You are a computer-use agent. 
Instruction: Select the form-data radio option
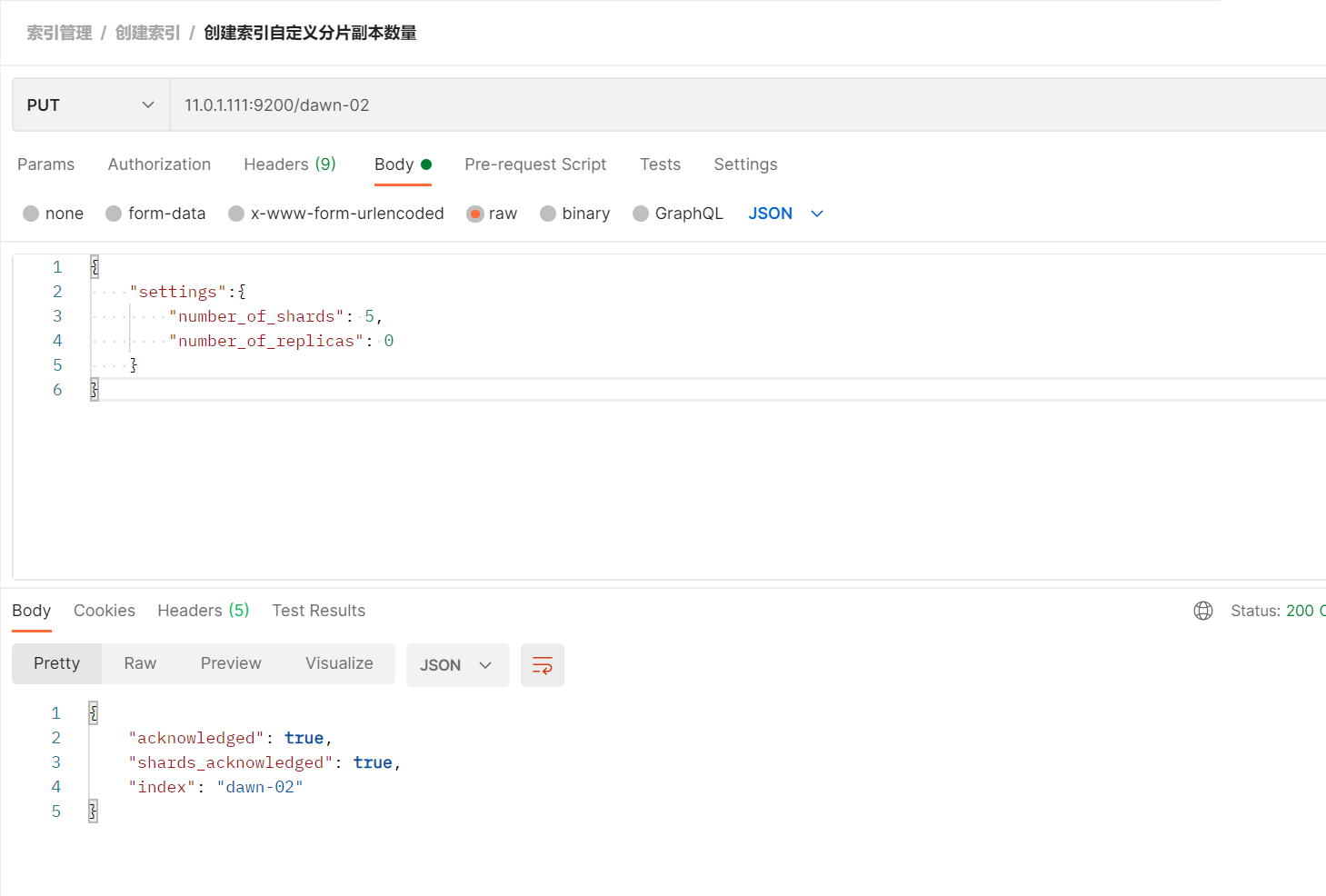[114, 214]
